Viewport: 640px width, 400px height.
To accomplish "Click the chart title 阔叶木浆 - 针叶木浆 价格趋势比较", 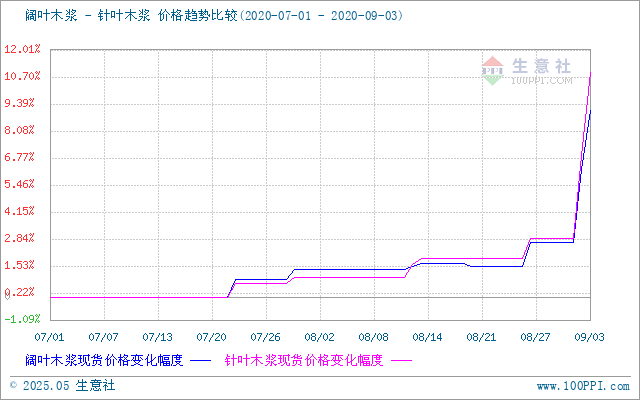I will coord(131,16).
